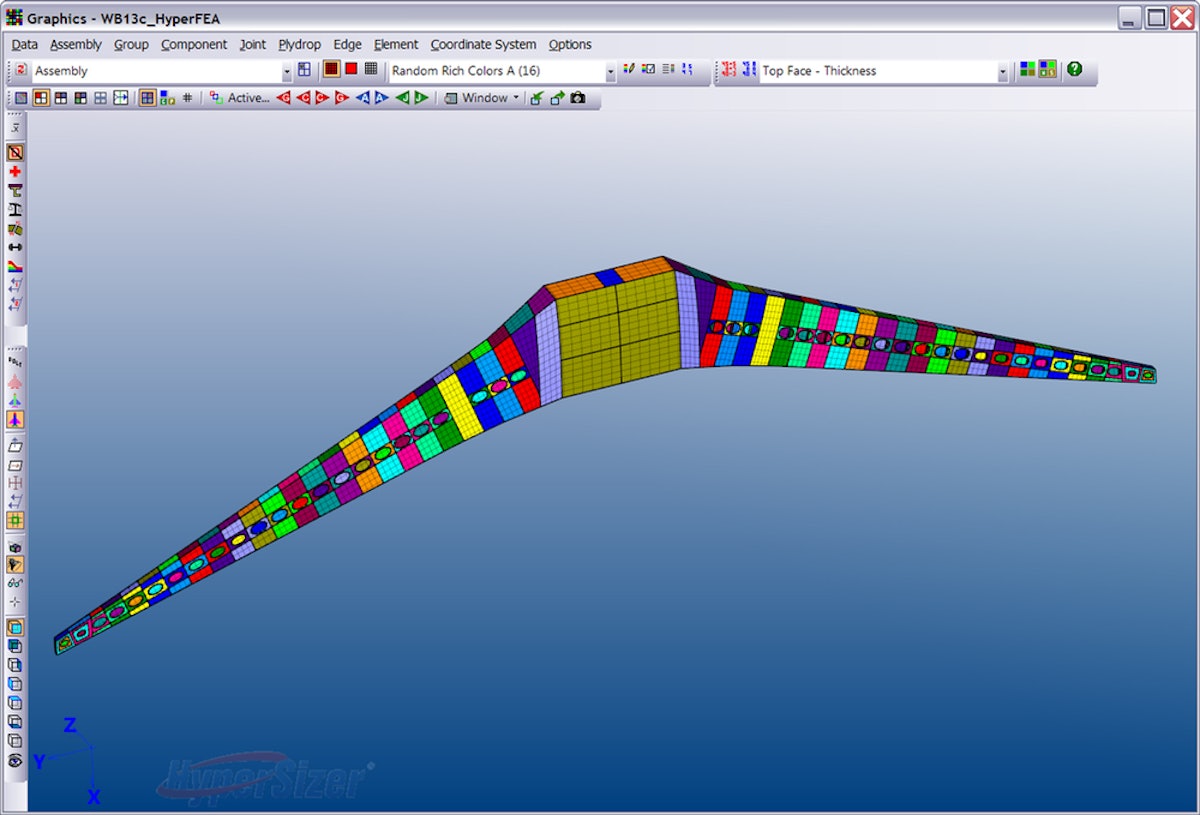Toggle the single-viewport layout button
This screenshot has width=1200, height=815.
[x=22, y=97]
